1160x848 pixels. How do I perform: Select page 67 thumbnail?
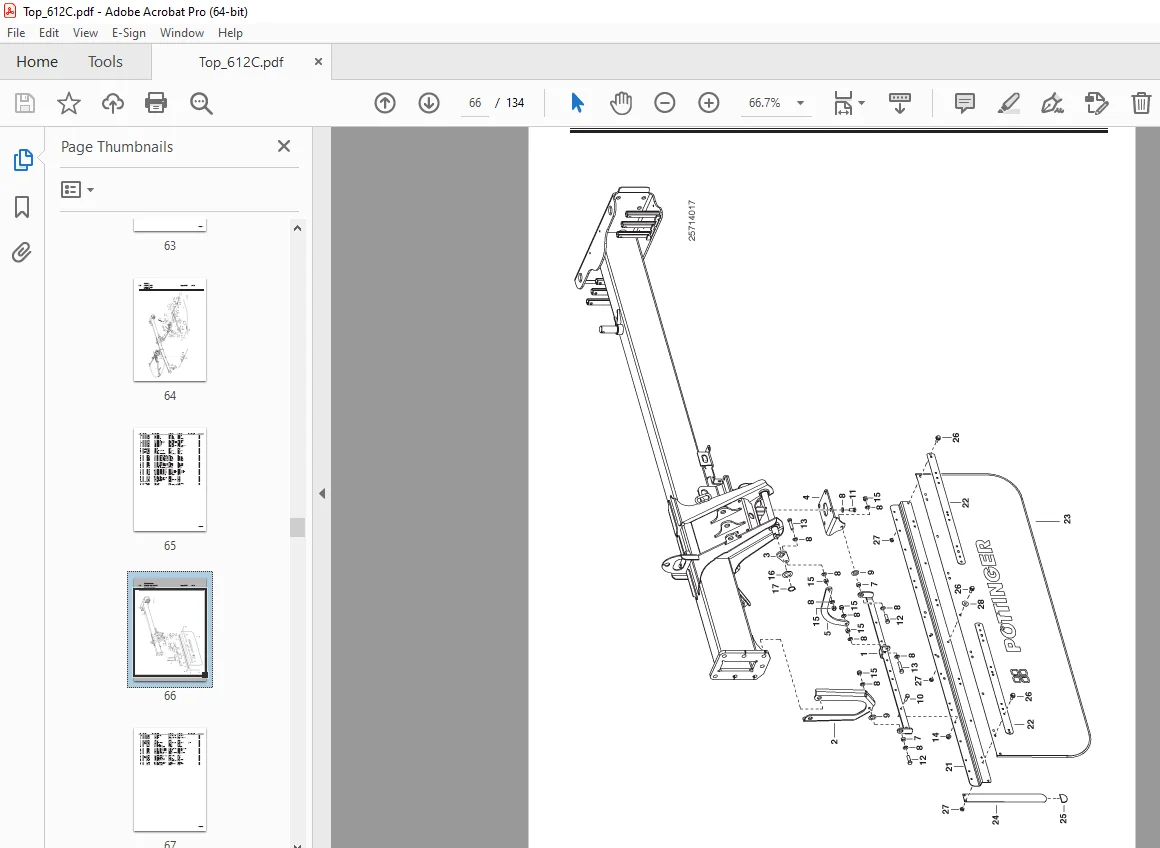point(169,779)
